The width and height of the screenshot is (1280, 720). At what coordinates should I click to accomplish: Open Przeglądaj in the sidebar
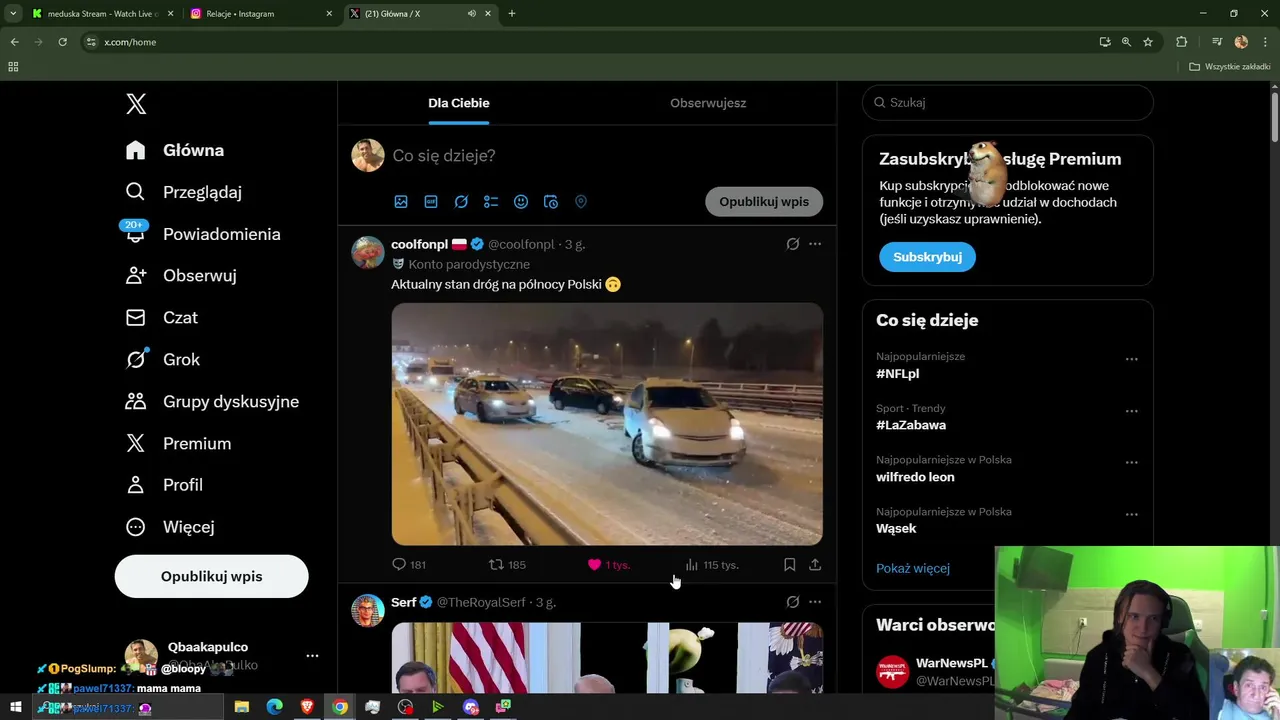click(x=184, y=192)
